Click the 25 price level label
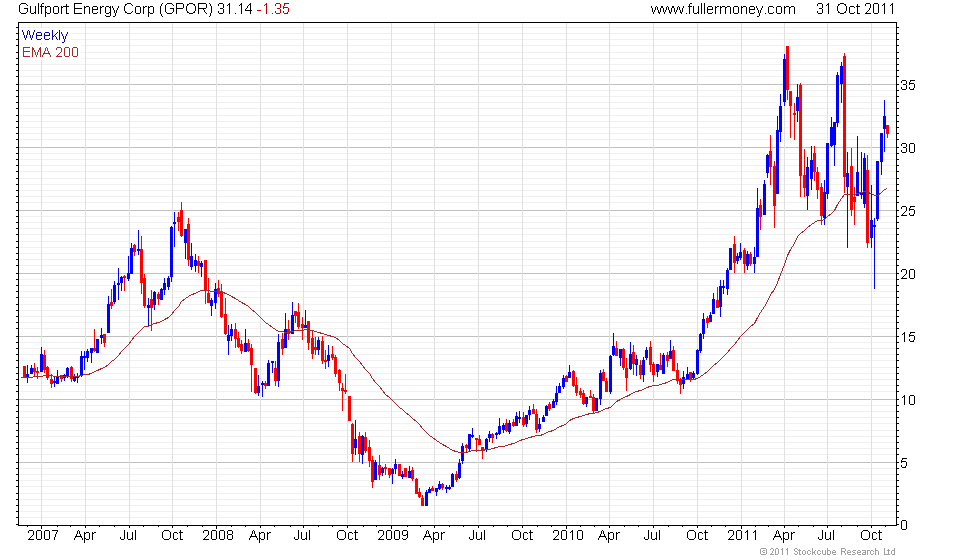Image resolution: width=980 pixels, height=560 pixels. 908,211
